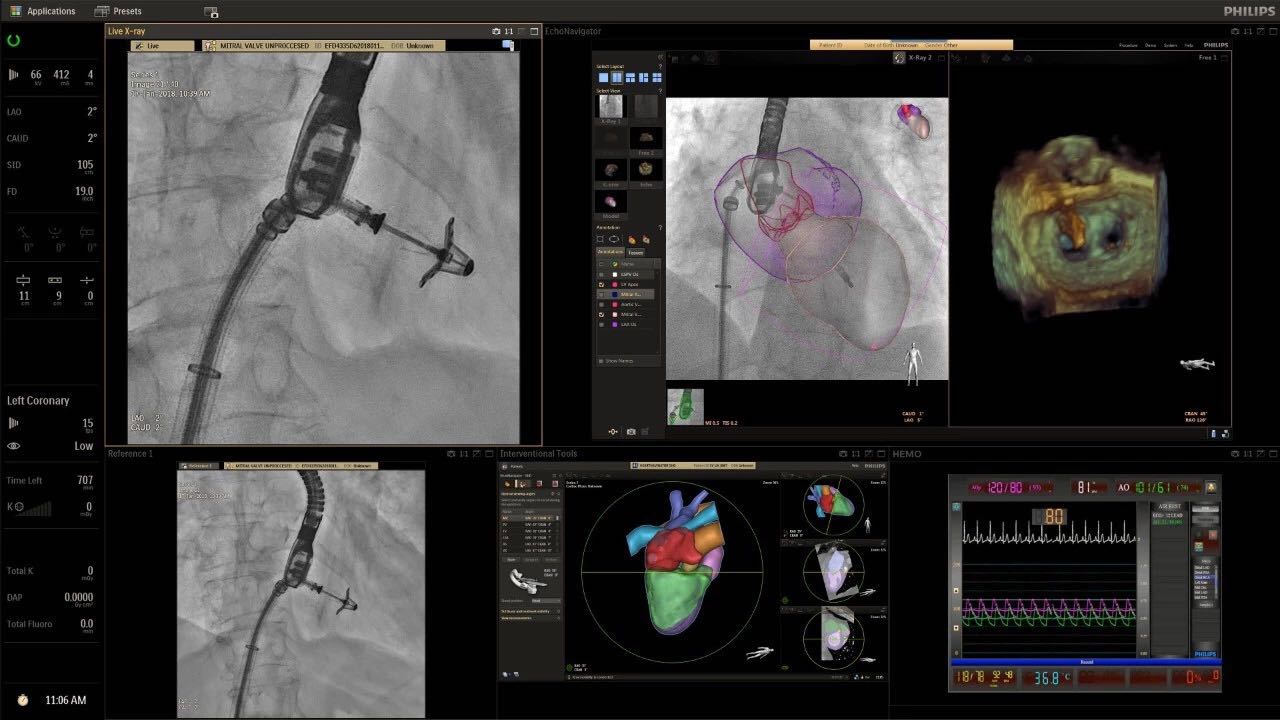Open the Applications menu
This screenshot has width=1280, height=720.
(x=42, y=11)
